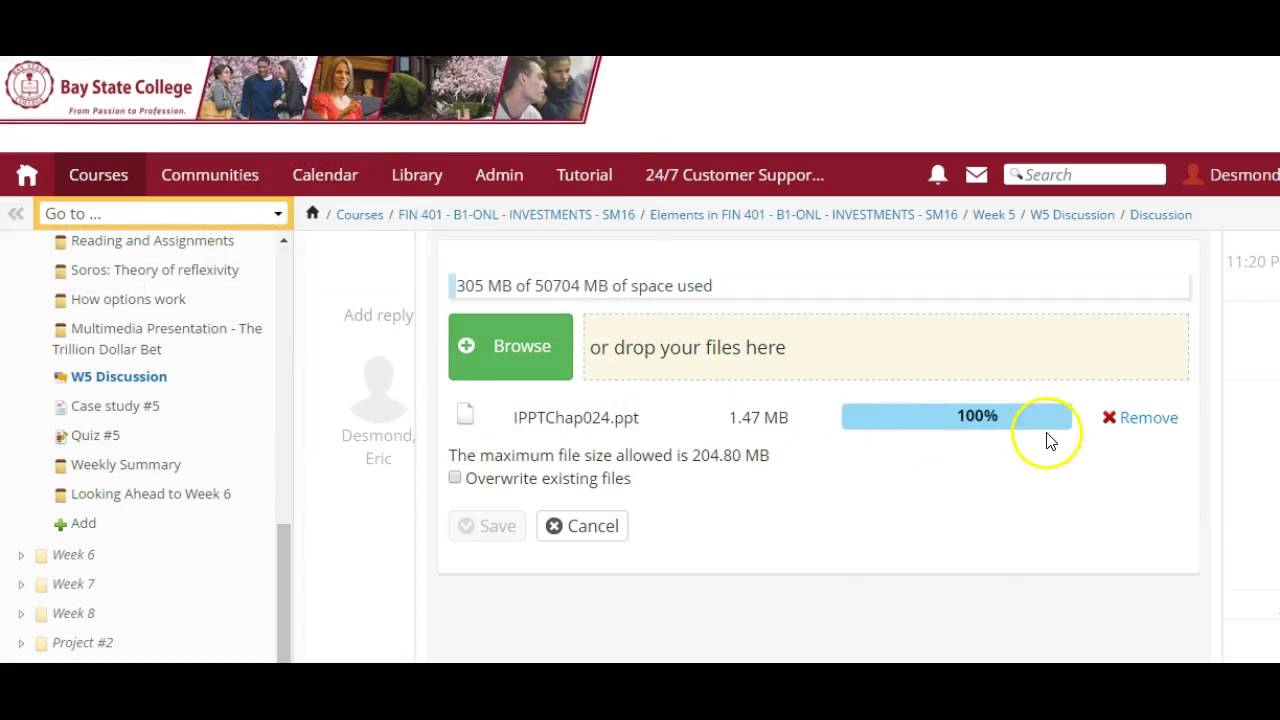Open the Communities menu
This screenshot has height=720, width=1280.
click(x=210, y=175)
